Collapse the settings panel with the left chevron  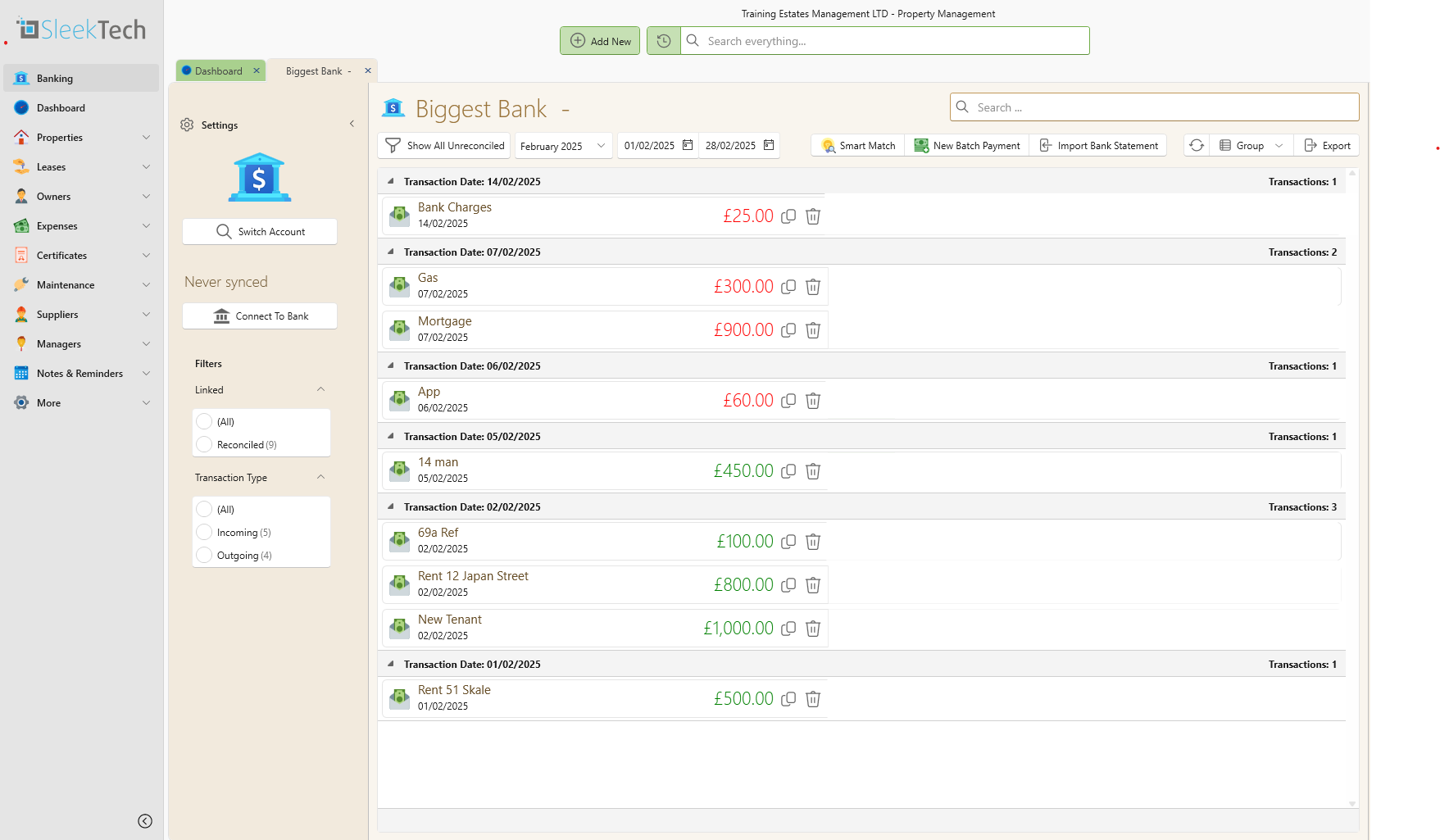pyautogui.click(x=352, y=124)
